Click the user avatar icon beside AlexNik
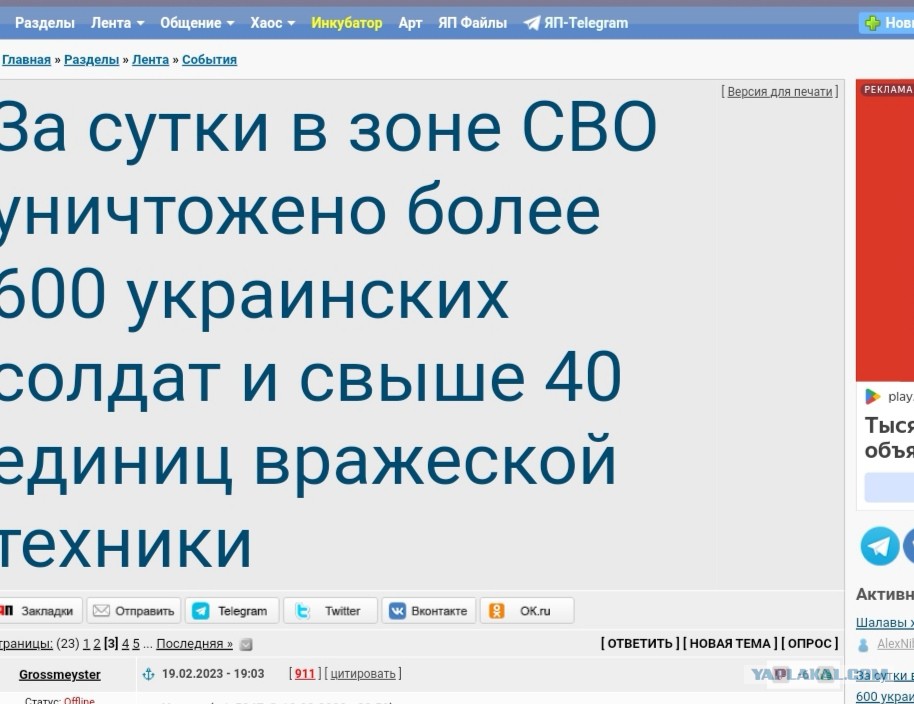The image size is (914, 704). point(863,645)
